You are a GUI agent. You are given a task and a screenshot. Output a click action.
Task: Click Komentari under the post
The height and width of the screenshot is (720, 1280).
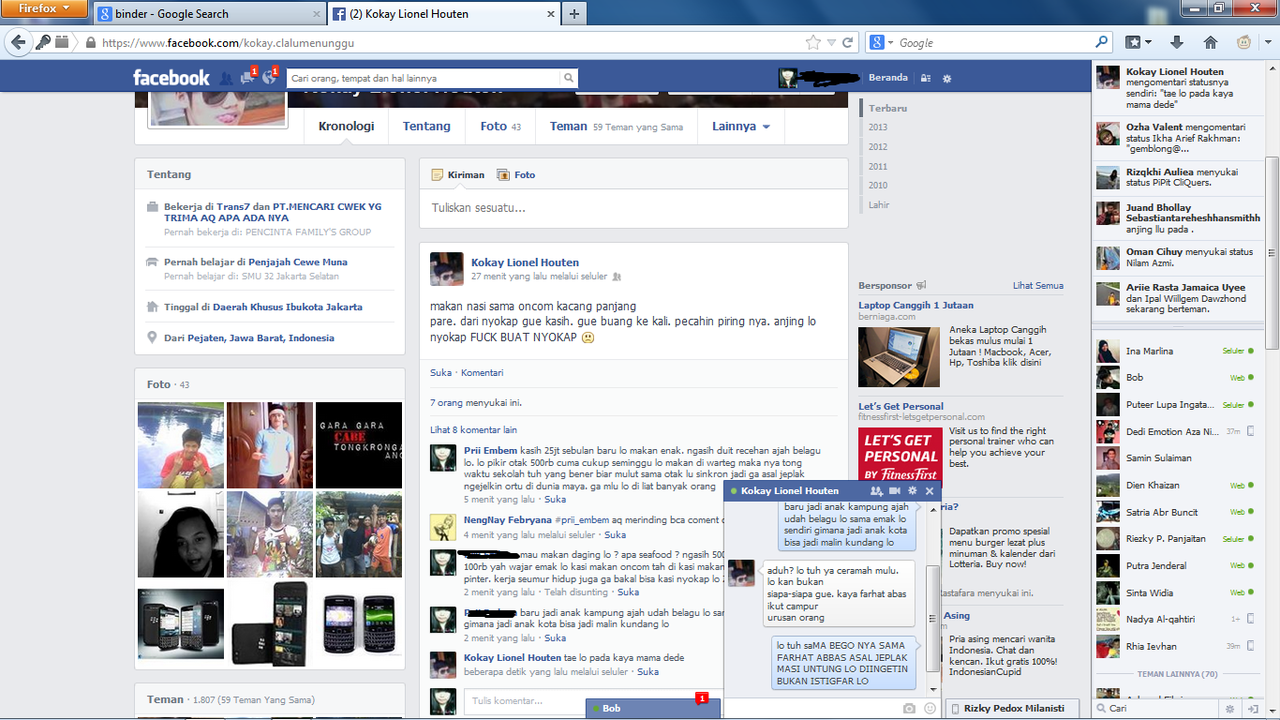pos(482,373)
